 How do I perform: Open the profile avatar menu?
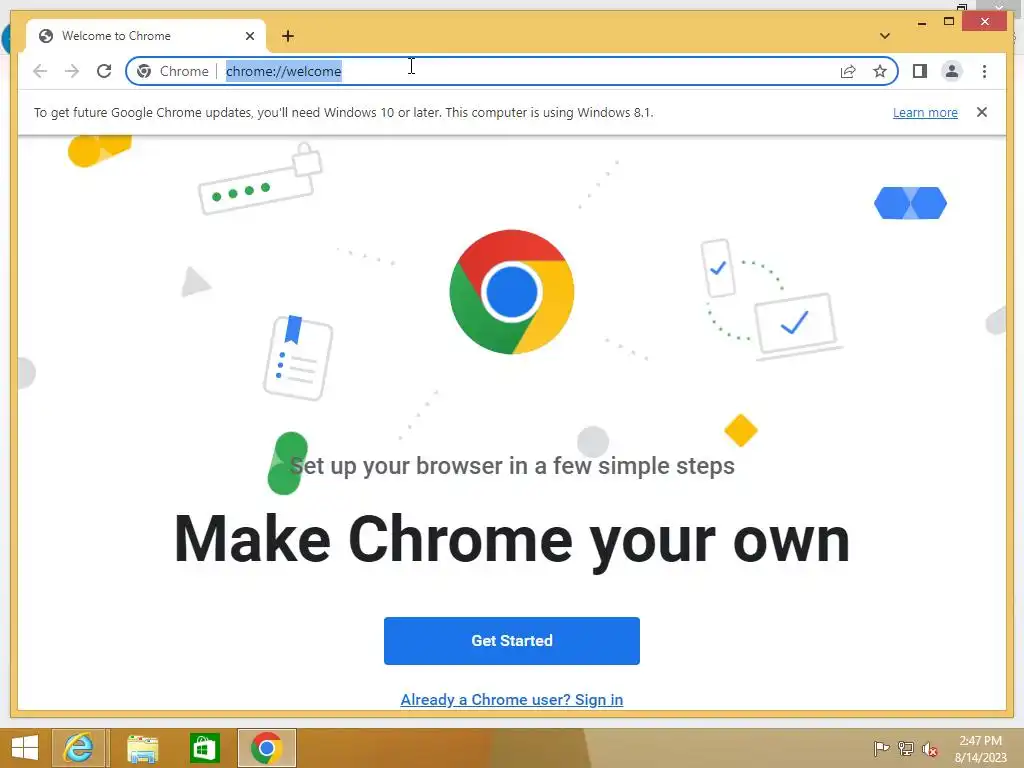click(x=952, y=71)
